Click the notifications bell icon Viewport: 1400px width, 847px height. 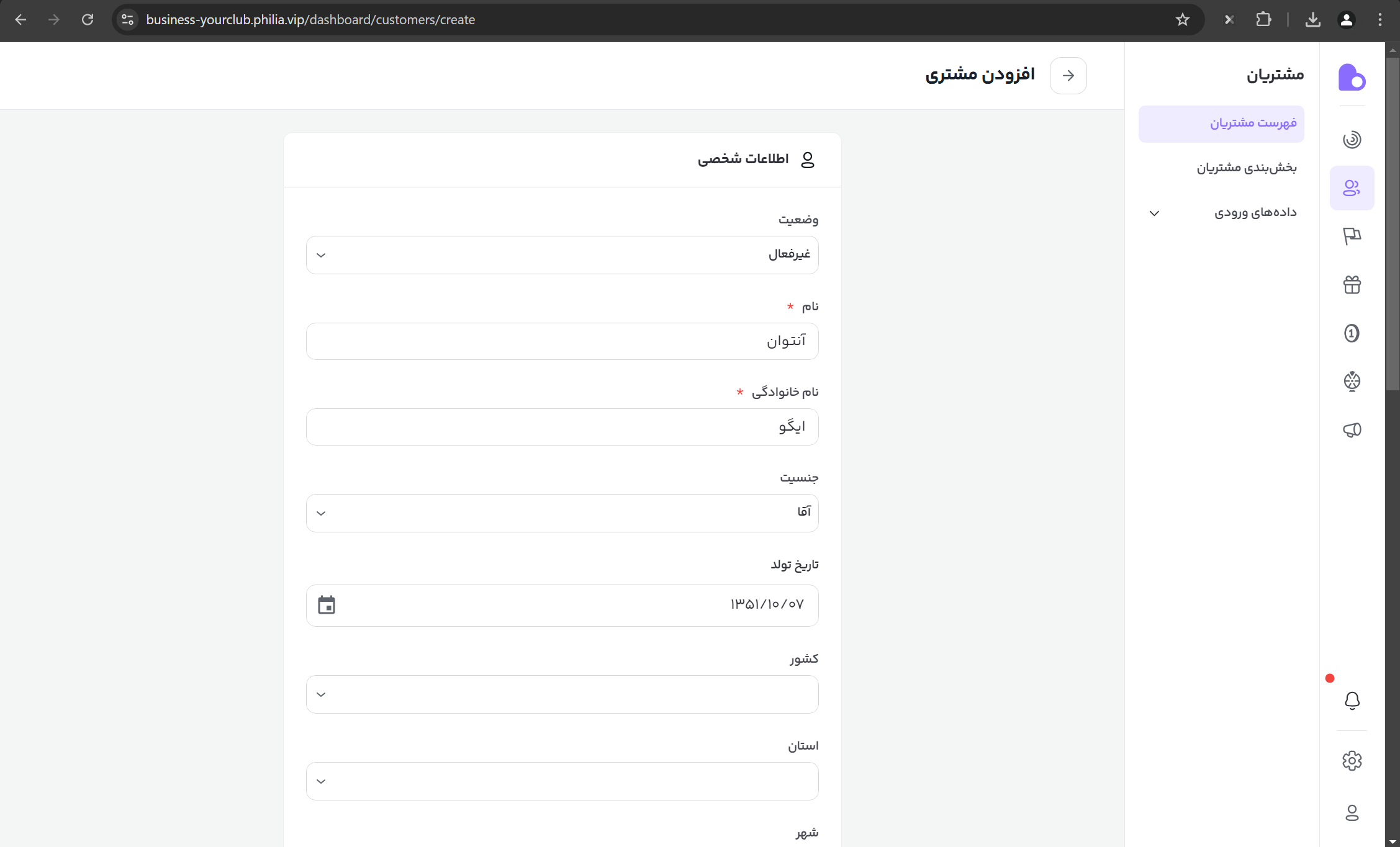[x=1352, y=701]
